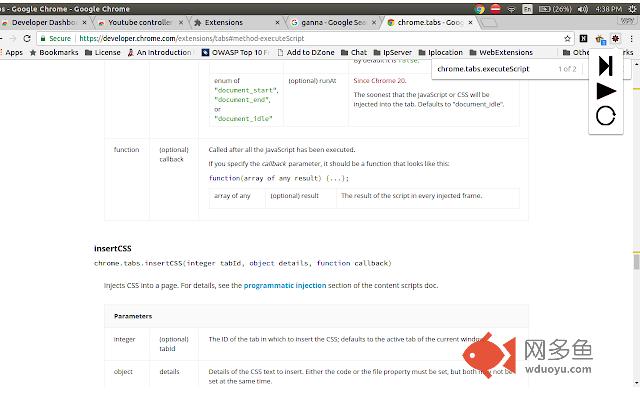This screenshot has height=400, width=640.
Task: Open the battery 26% indicator
Action: coord(555,9)
